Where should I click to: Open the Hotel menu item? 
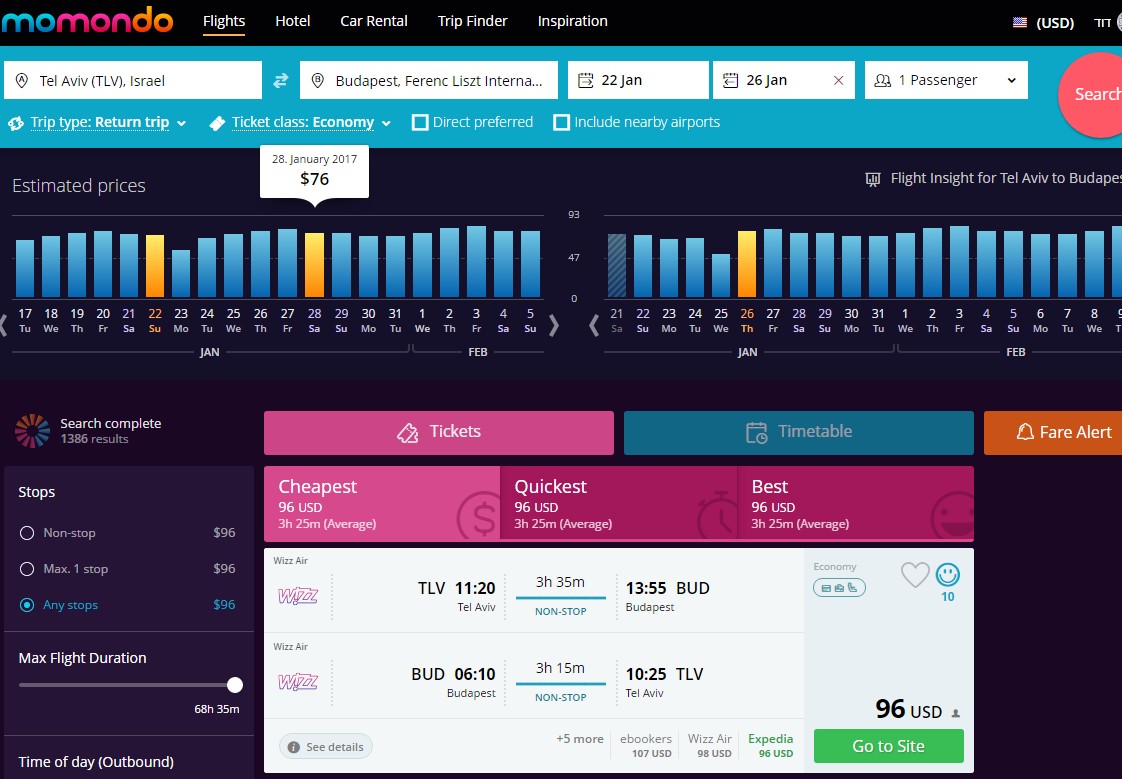(293, 21)
